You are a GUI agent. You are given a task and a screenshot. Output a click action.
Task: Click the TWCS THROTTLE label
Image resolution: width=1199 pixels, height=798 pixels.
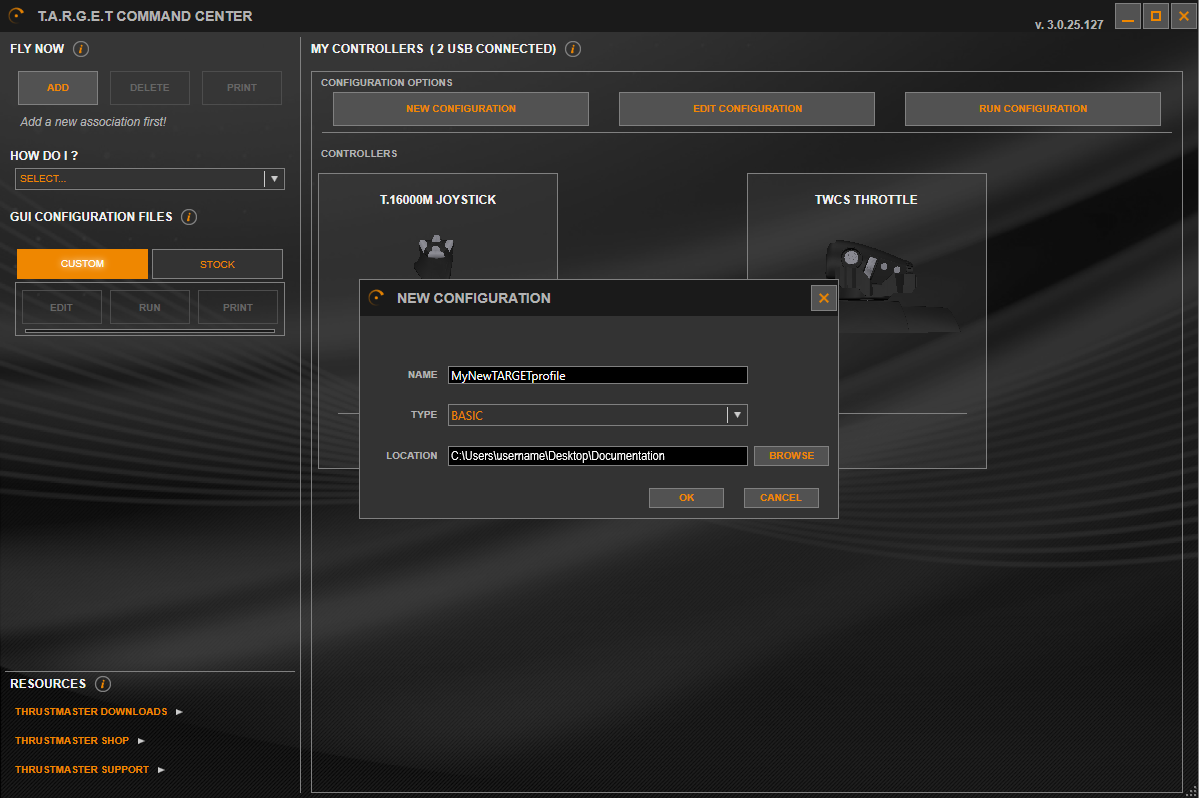[x=866, y=200]
